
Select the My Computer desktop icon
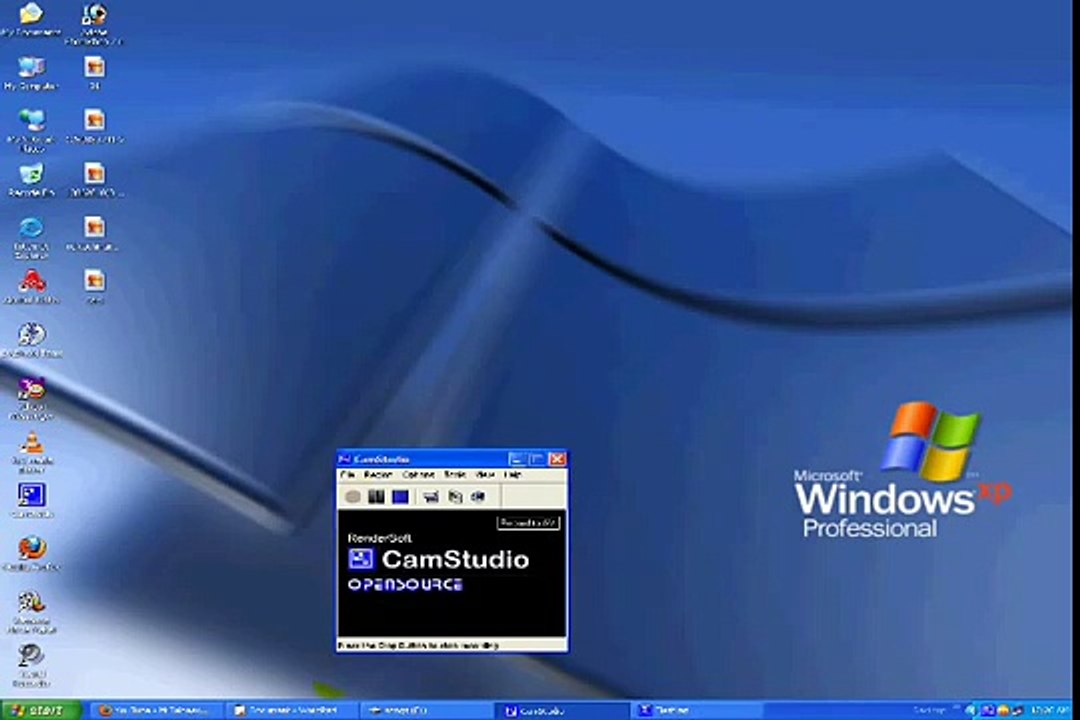point(31,73)
